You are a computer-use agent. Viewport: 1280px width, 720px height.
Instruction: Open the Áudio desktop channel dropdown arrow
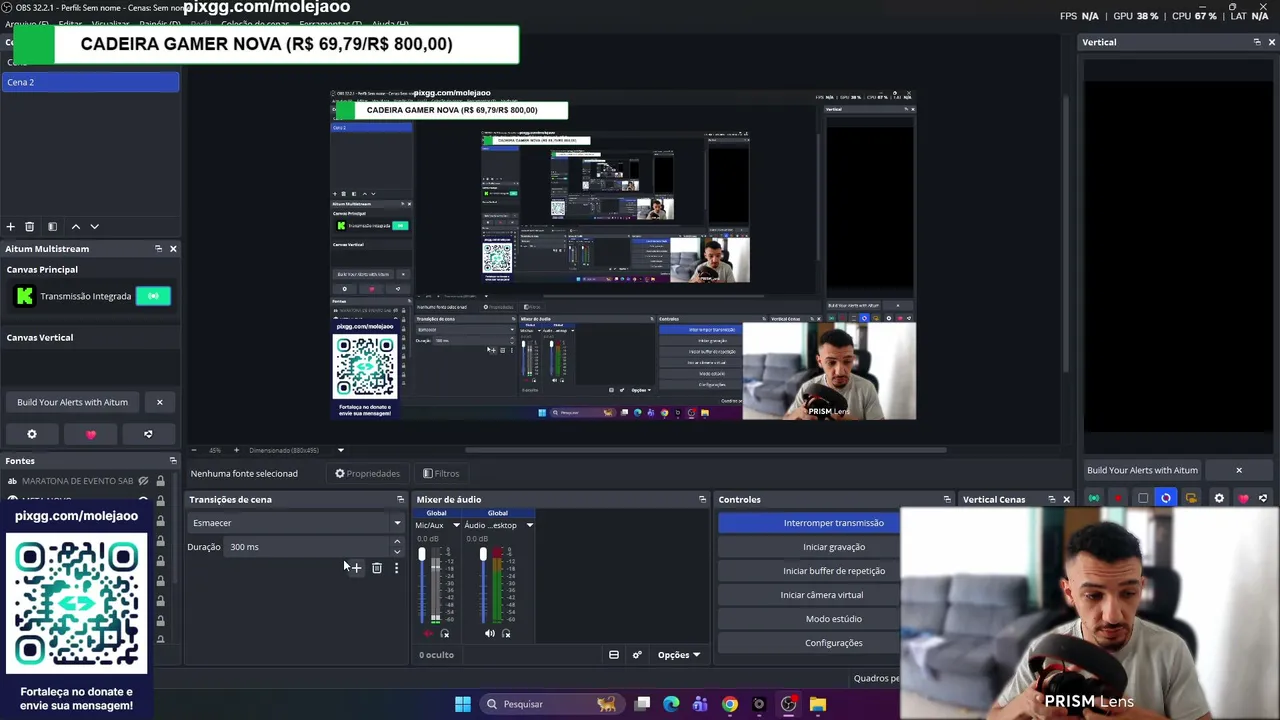[x=529, y=525]
